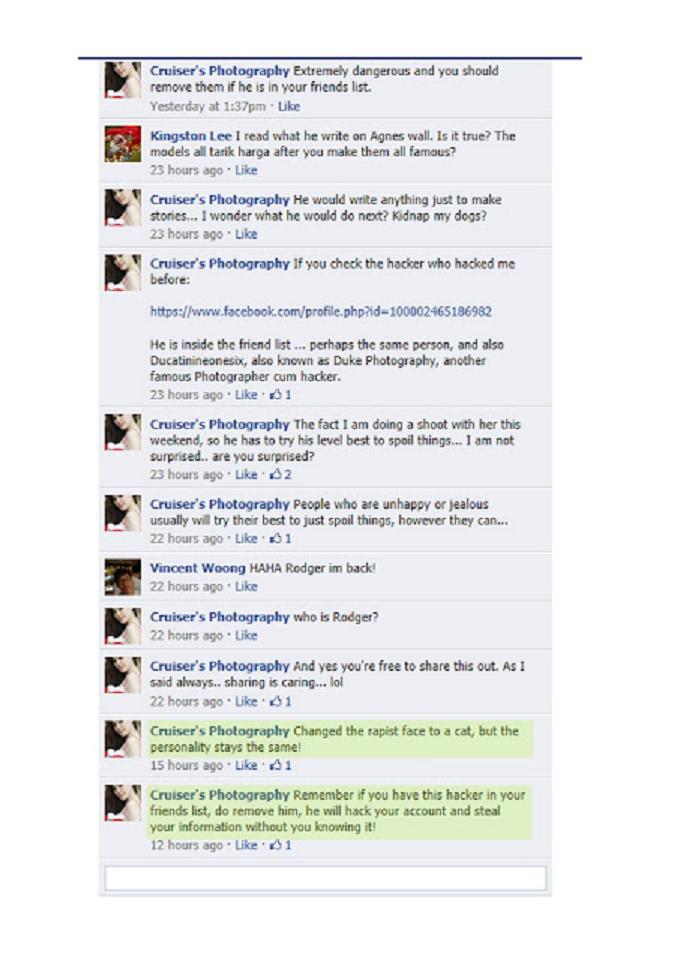The width and height of the screenshot is (678, 960).
Task: Click the comment input box at bottom
Action: (325, 878)
